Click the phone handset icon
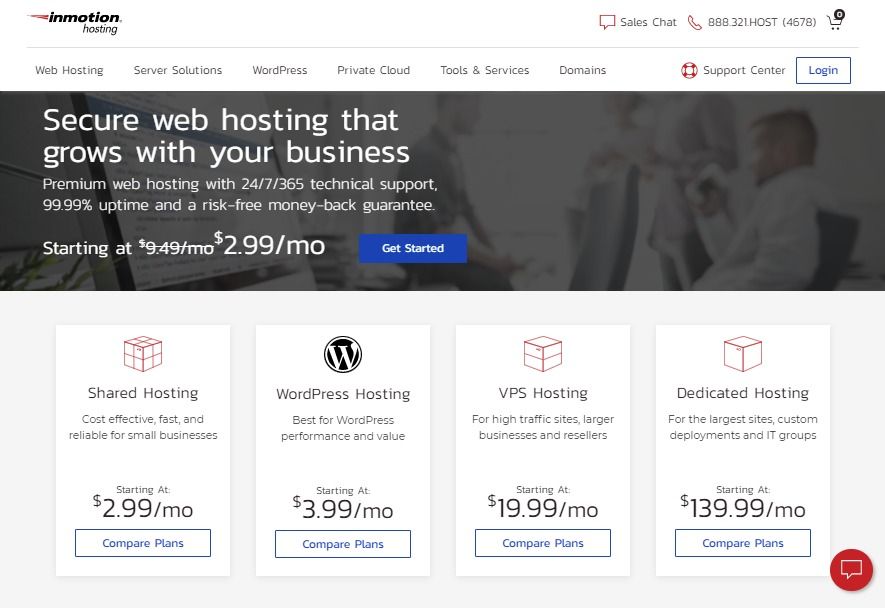 click(694, 23)
